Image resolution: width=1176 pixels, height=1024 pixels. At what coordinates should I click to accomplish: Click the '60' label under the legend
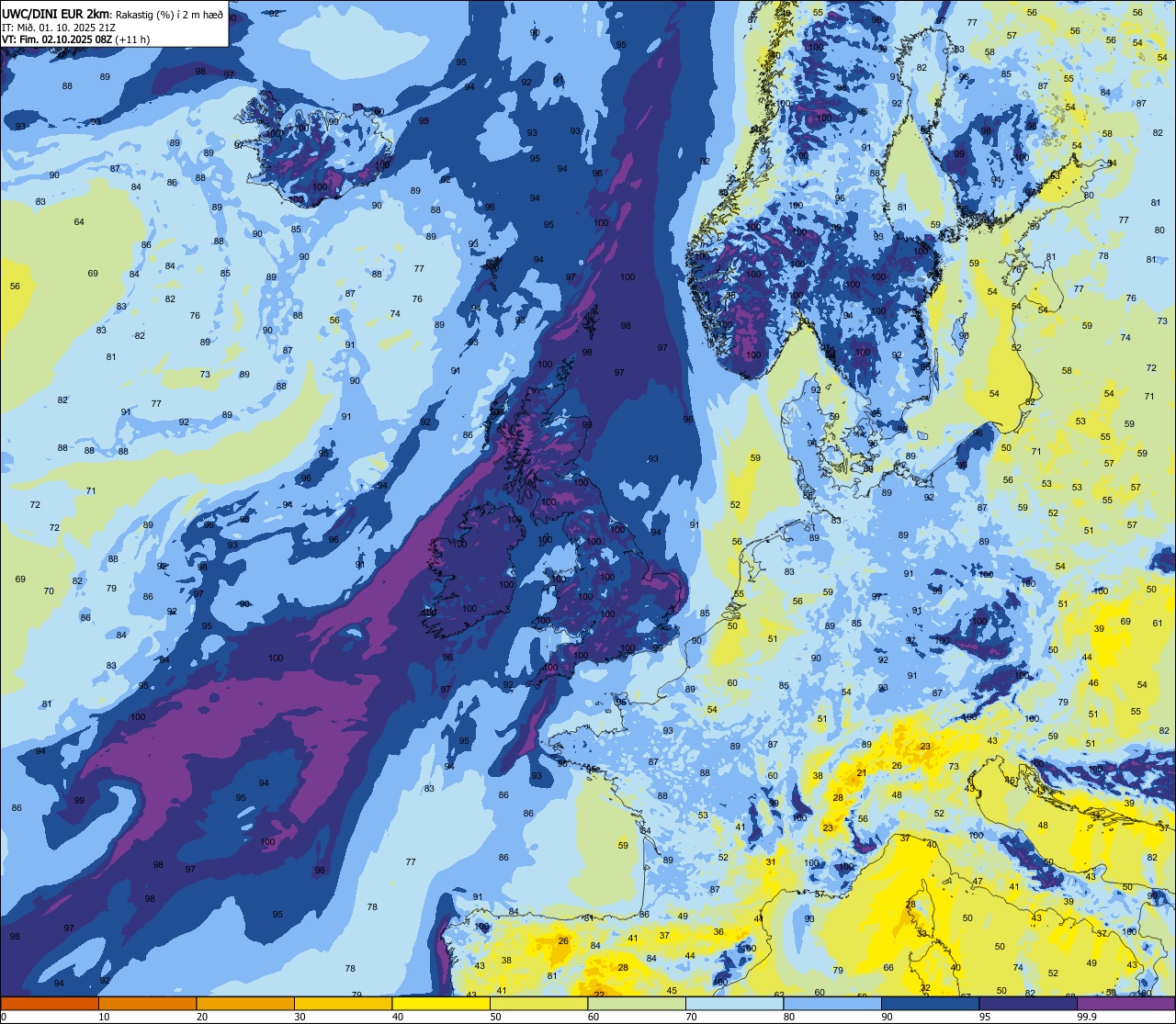(594, 1017)
